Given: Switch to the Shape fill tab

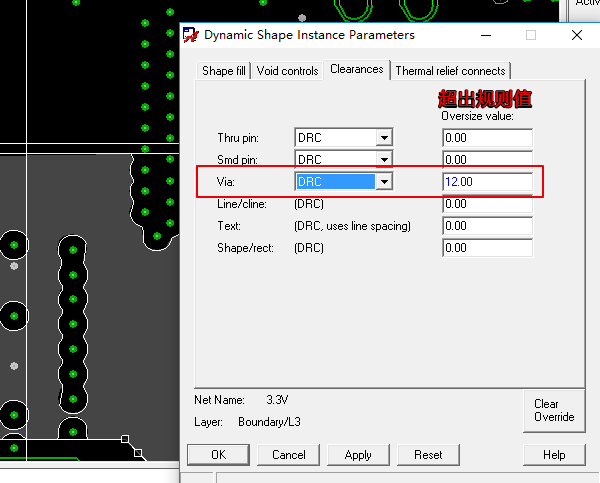Looking at the screenshot, I should [x=224, y=71].
